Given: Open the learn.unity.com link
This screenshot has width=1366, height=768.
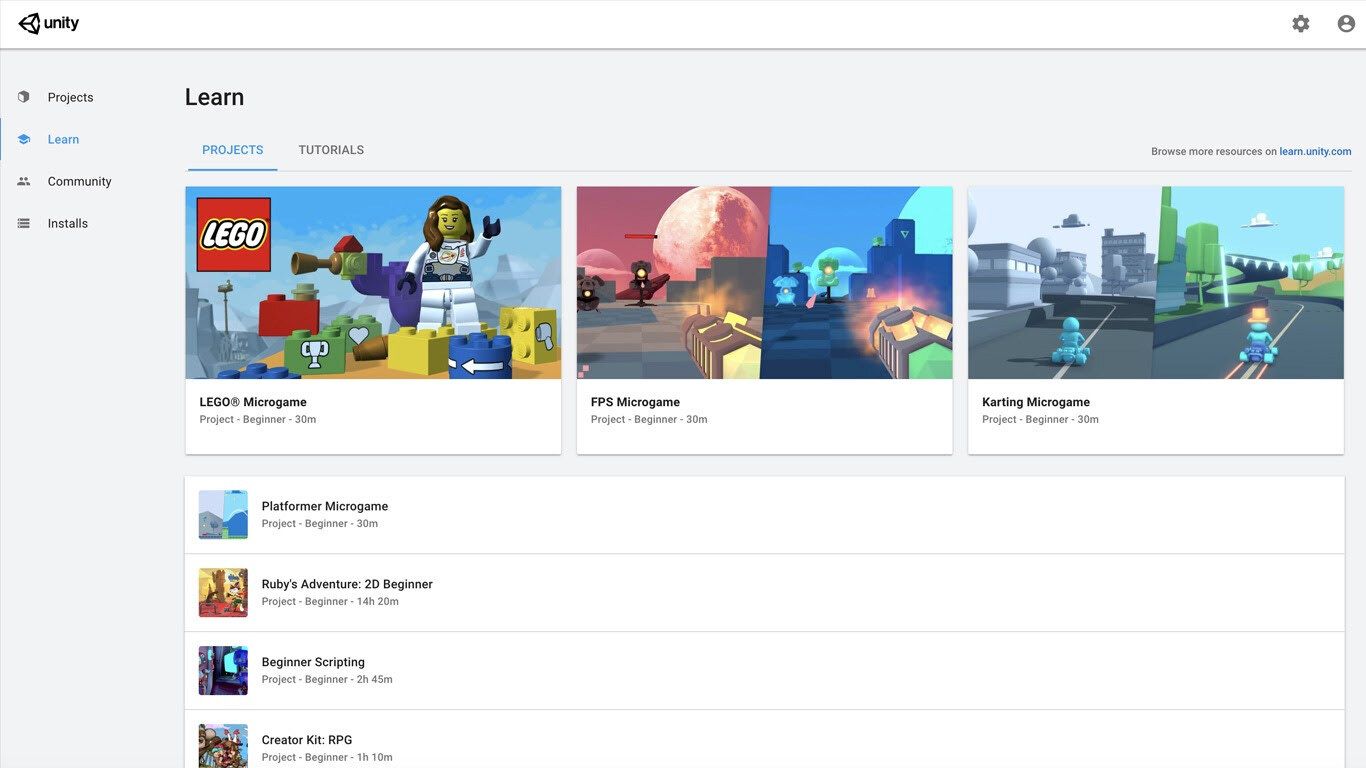Looking at the screenshot, I should pyautogui.click(x=1315, y=152).
